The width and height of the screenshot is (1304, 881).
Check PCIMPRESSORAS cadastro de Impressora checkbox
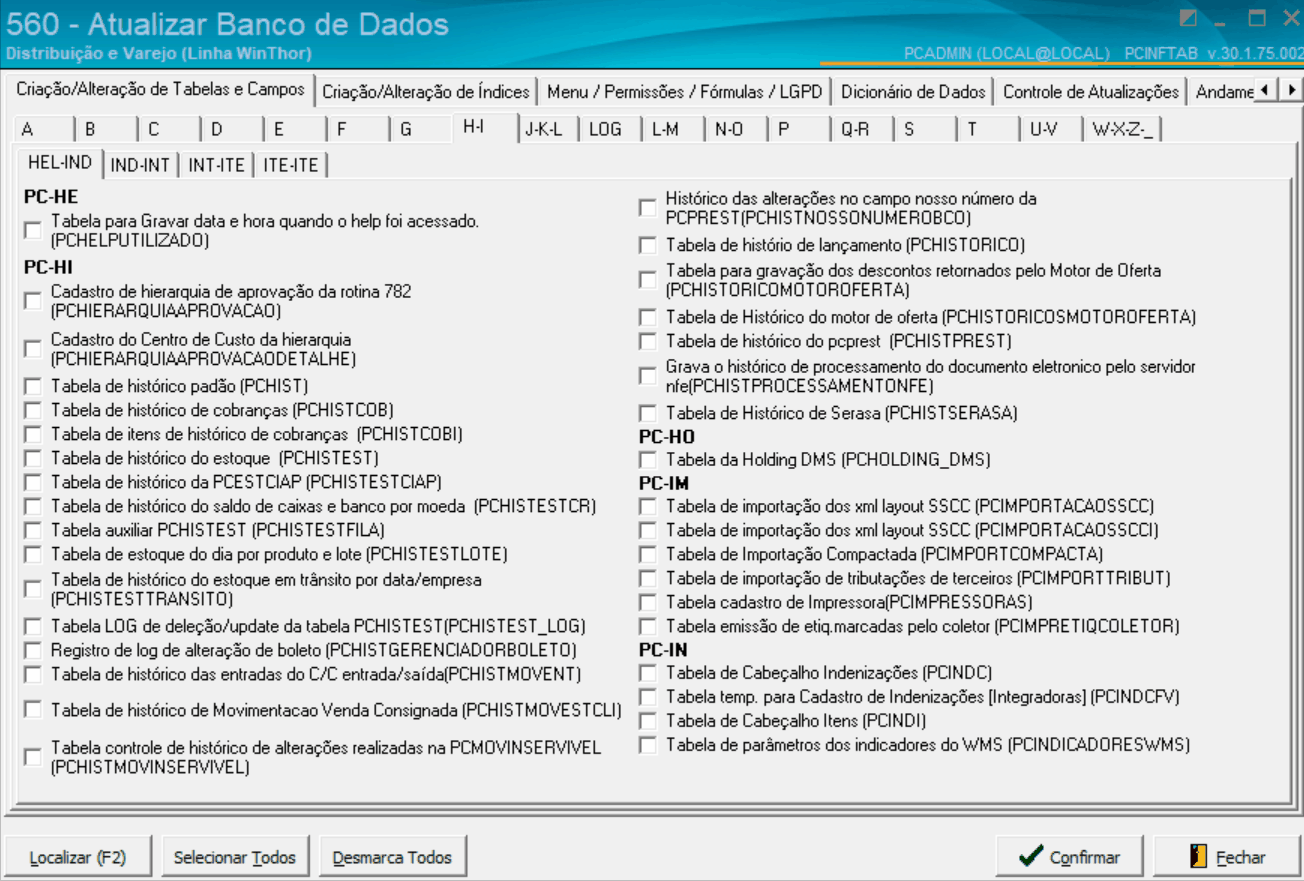click(x=648, y=602)
